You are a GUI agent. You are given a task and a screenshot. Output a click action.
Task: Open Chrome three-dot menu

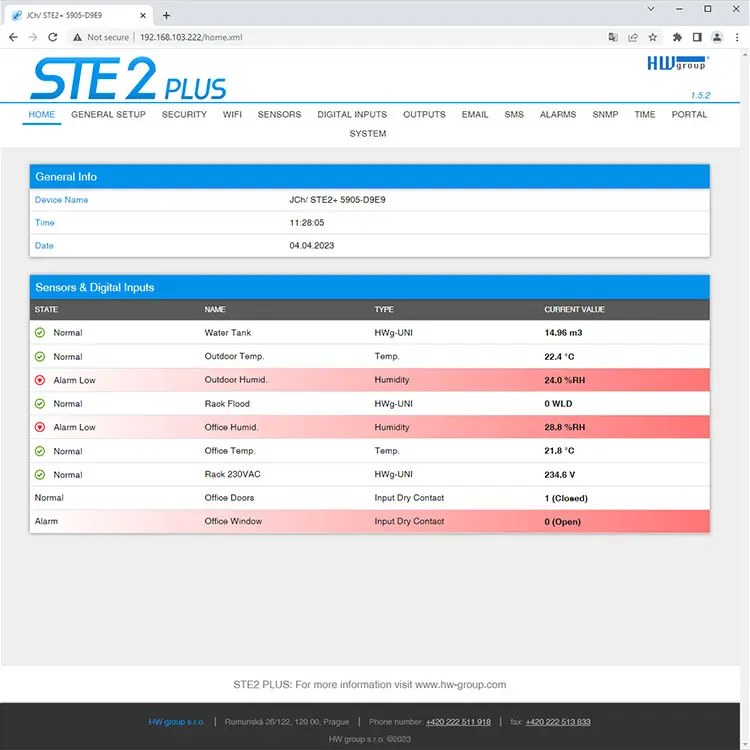pos(737,37)
